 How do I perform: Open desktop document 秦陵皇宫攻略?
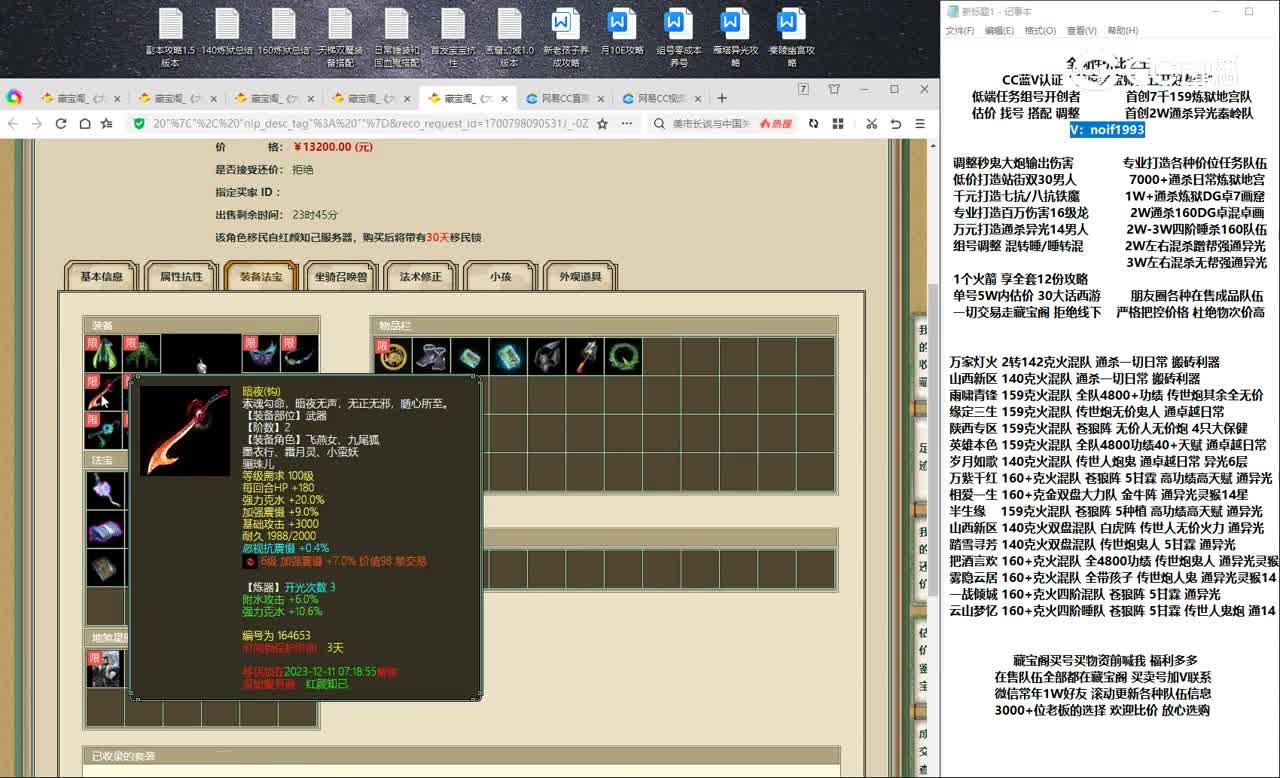pos(792,39)
